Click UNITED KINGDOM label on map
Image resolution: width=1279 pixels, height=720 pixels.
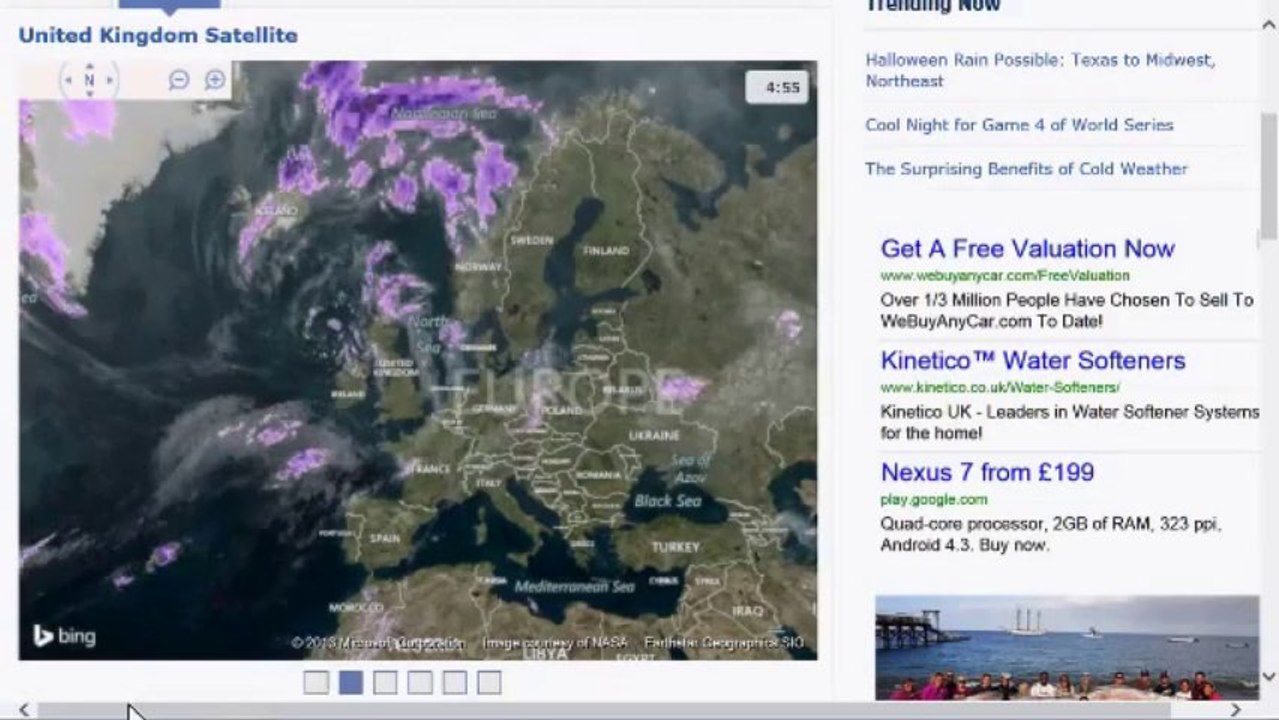[x=396, y=367]
